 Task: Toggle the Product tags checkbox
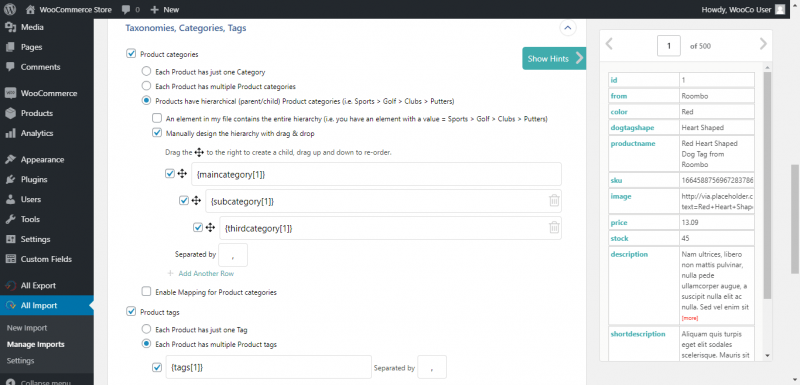(x=131, y=312)
